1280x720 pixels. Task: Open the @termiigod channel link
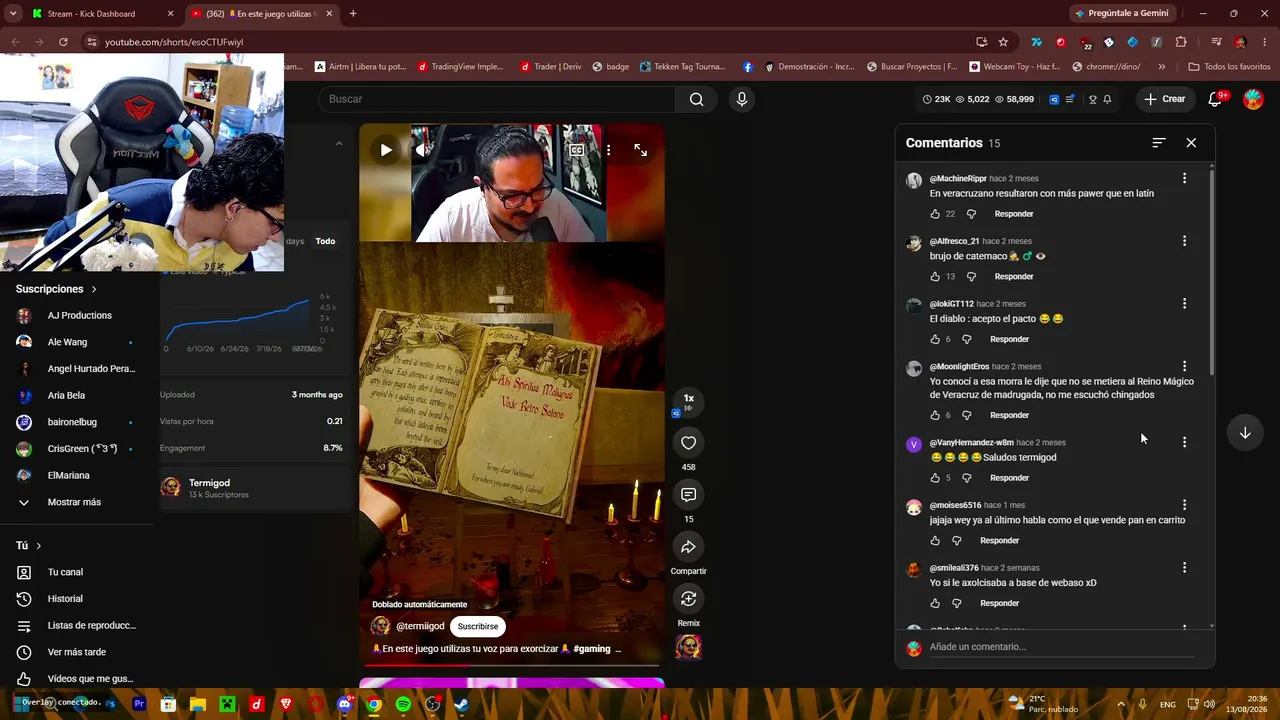click(420, 626)
